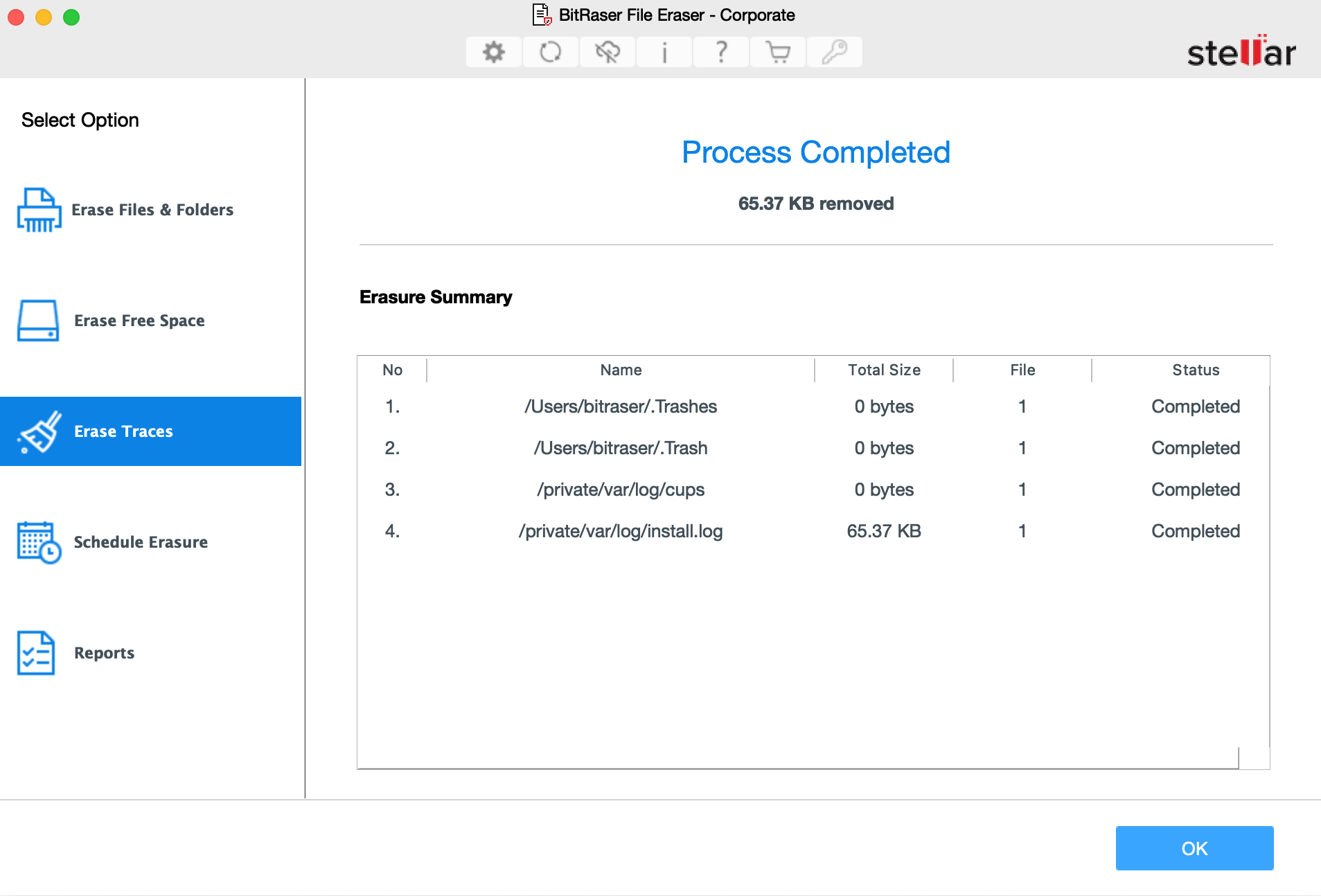Click the drive icon for Erase Free Space
Screen dimensions: 1321x896
pos(38,321)
